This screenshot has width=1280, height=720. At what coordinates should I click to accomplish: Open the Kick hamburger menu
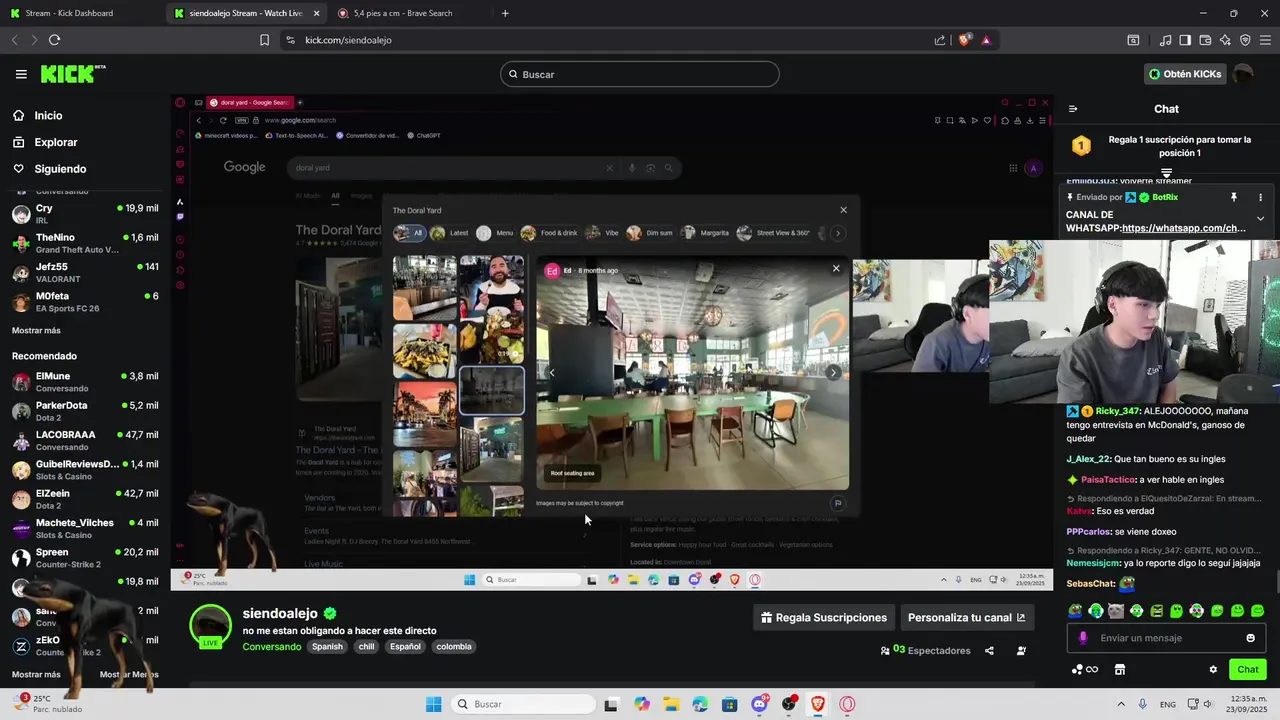[21, 74]
